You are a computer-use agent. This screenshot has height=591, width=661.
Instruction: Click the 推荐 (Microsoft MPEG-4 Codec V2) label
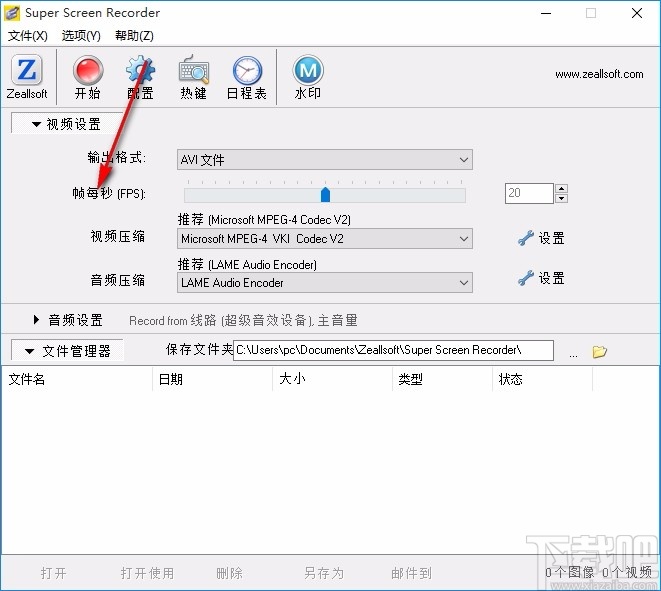coord(264,220)
